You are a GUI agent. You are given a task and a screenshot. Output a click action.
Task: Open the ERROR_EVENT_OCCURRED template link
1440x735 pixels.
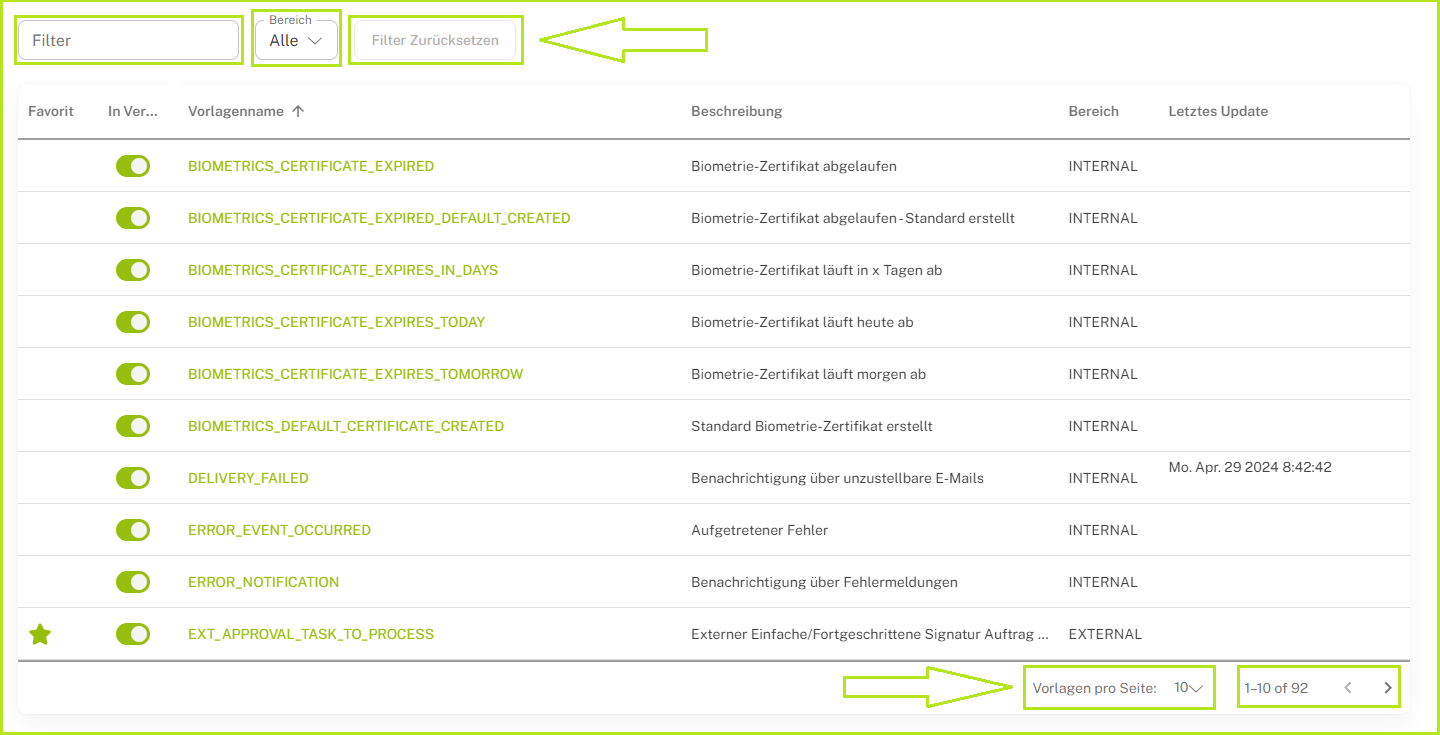click(x=279, y=530)
